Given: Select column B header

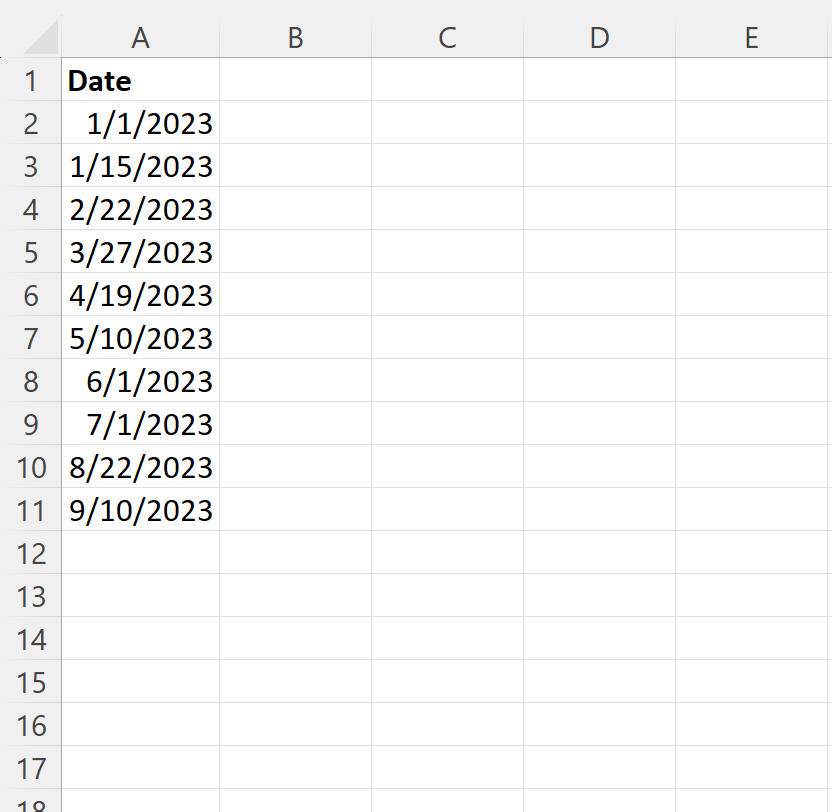Looking at the screenshot, I should [295, 38].
